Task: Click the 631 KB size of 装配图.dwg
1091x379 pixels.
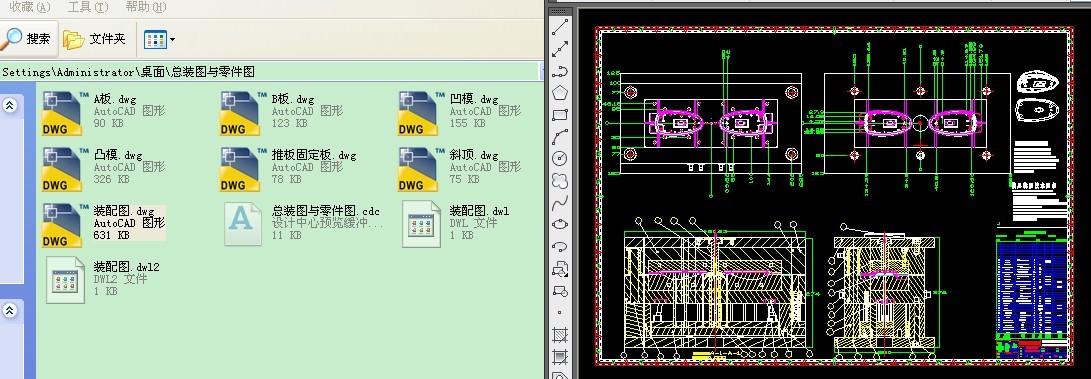Action: pos(111,235)
